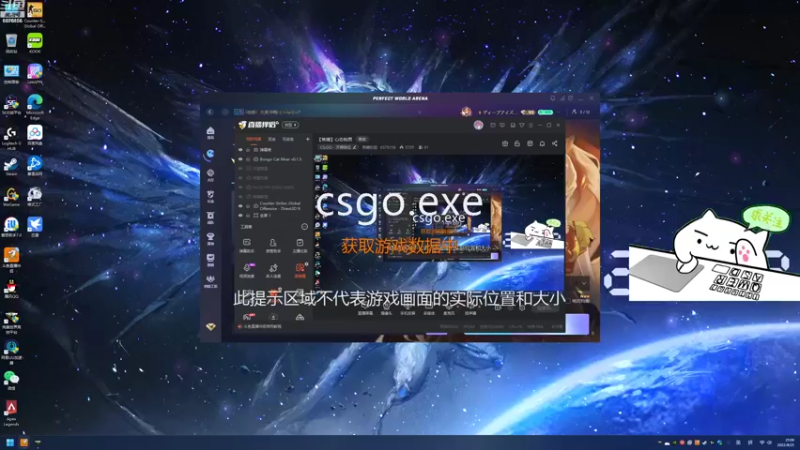Viewport: 800px width, 450px height.
Task: Collapse the toolbox section with circle button
Action: point(305,227)
